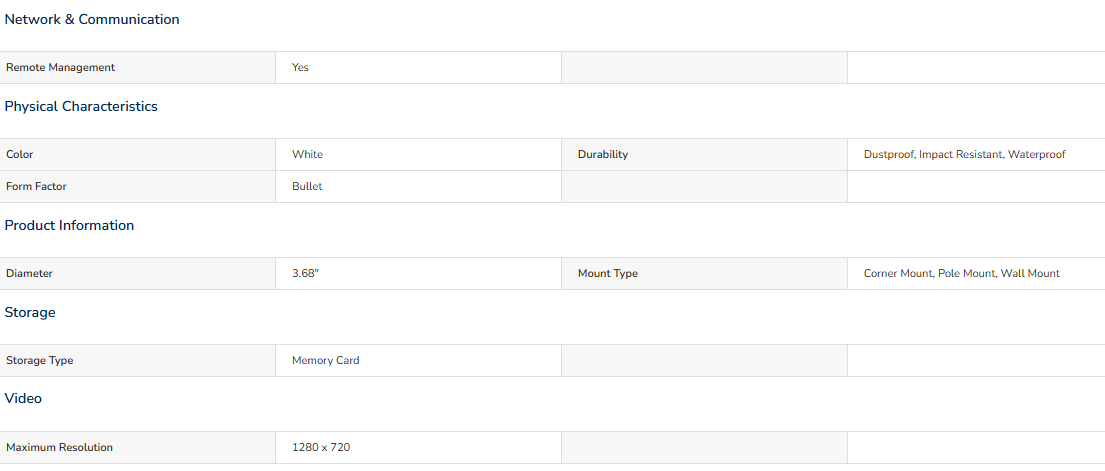This screenshot has height=471, width=1105.
Task: Click the 3.68" diameter value
Action: 305,274
